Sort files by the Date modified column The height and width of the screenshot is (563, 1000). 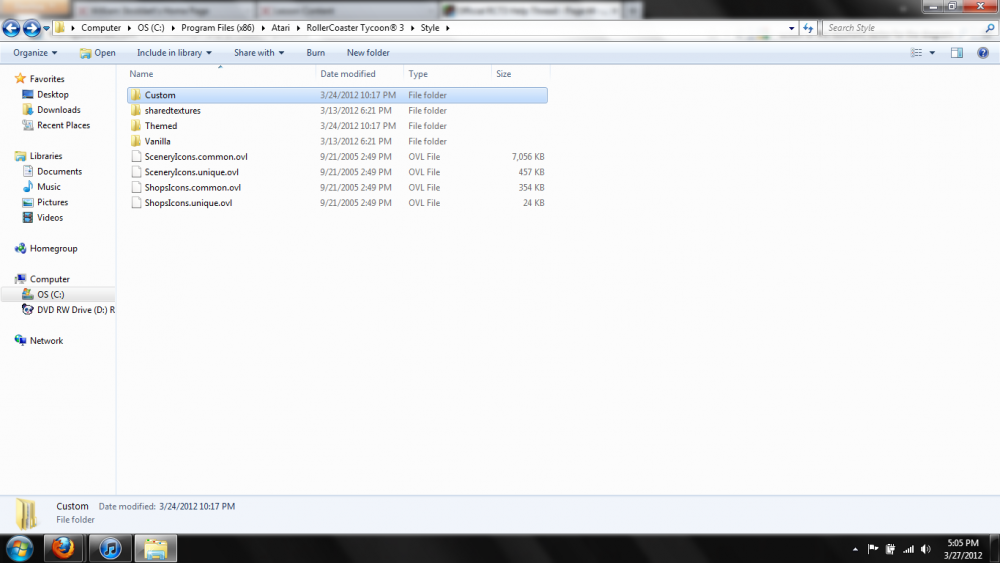point(348,74)
